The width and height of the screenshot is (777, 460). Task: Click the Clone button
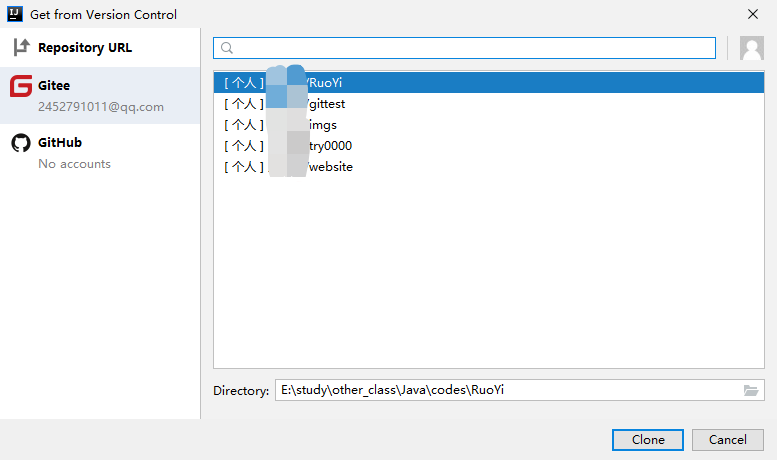pyautogui.click(x=648, y=440)
